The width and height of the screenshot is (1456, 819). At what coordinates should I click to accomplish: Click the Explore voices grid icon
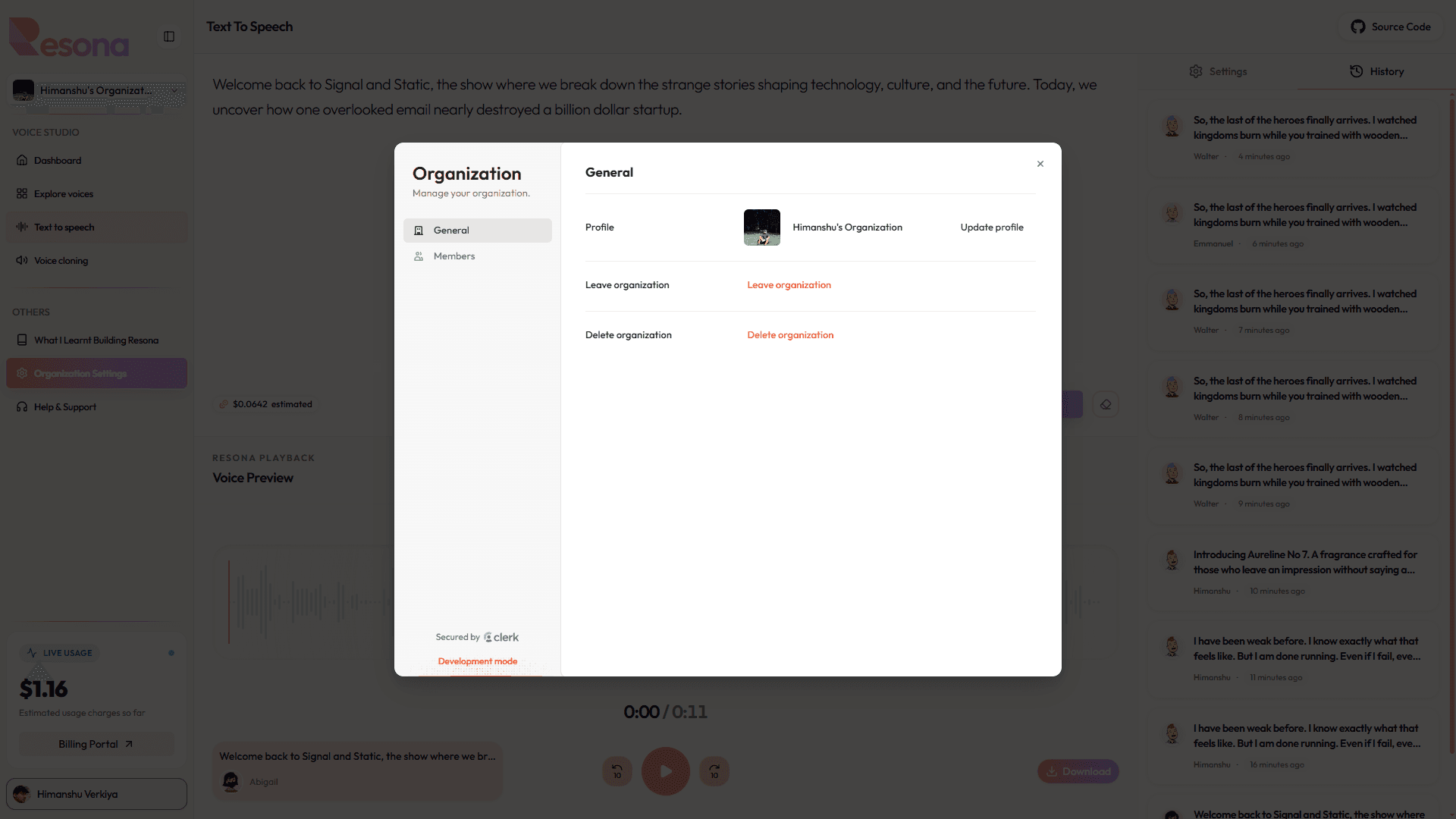[22, 194]
